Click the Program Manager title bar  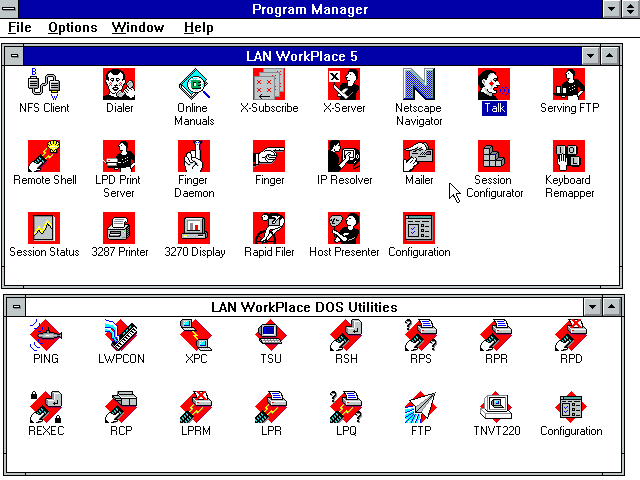(x=310, y=9)
